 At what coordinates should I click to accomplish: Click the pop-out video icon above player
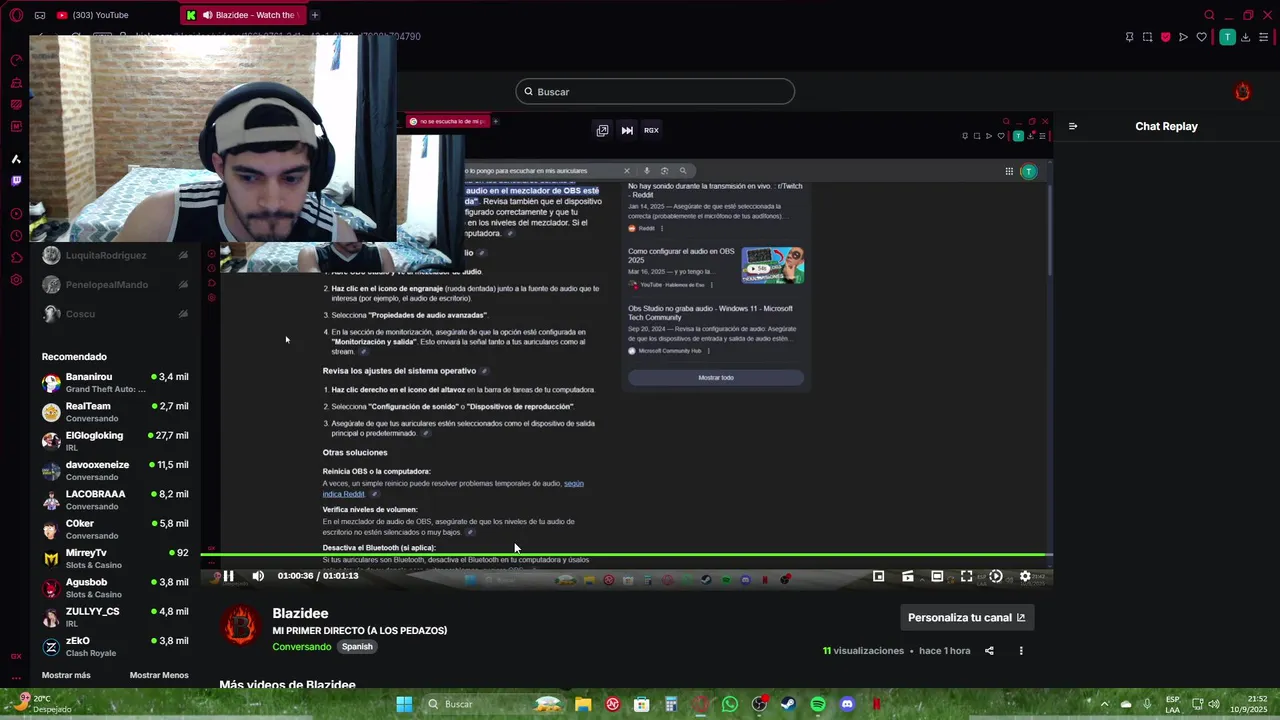[x=602, y=130]
